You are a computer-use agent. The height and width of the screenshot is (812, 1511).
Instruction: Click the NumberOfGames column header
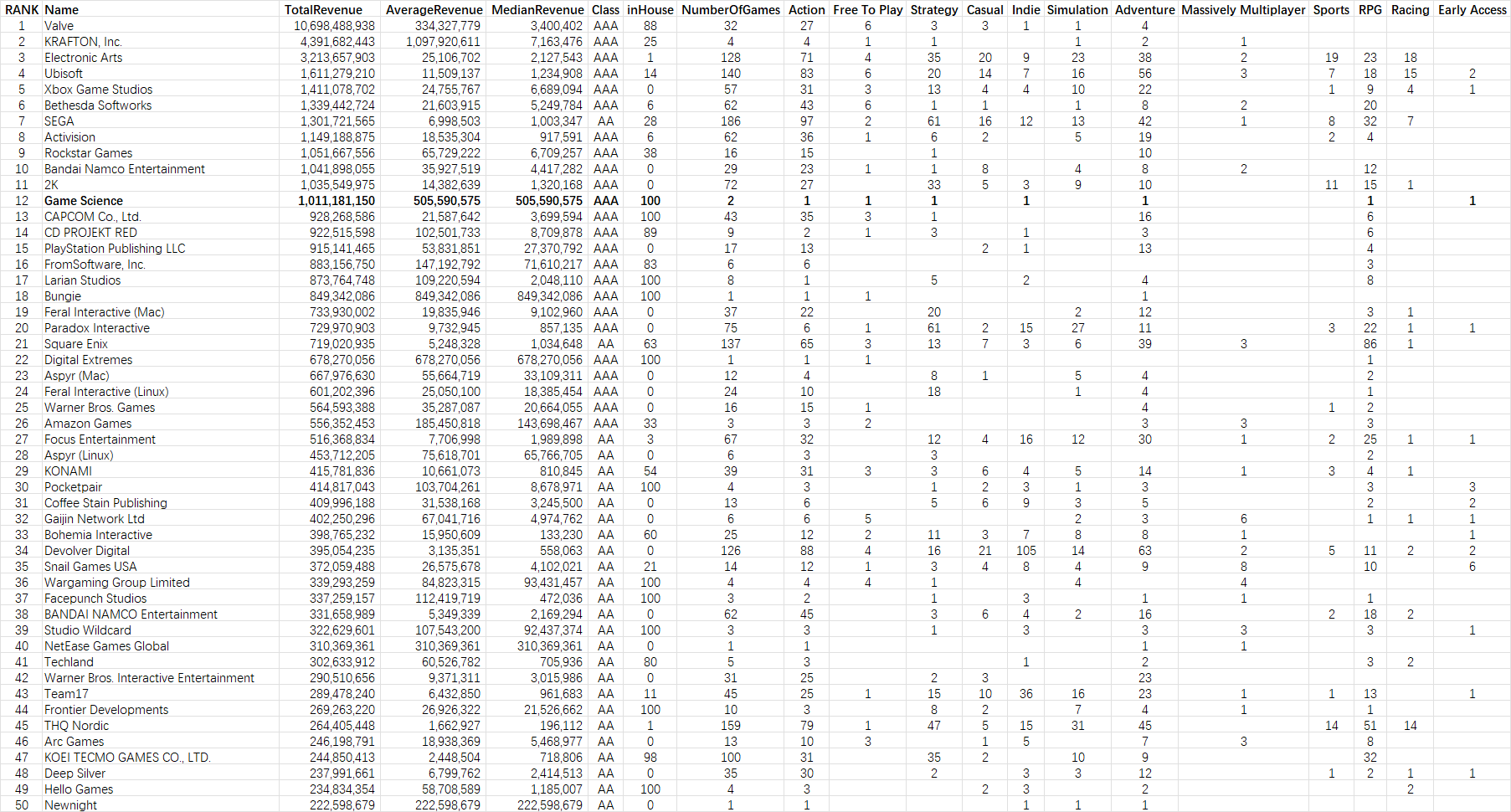point(731,10)
